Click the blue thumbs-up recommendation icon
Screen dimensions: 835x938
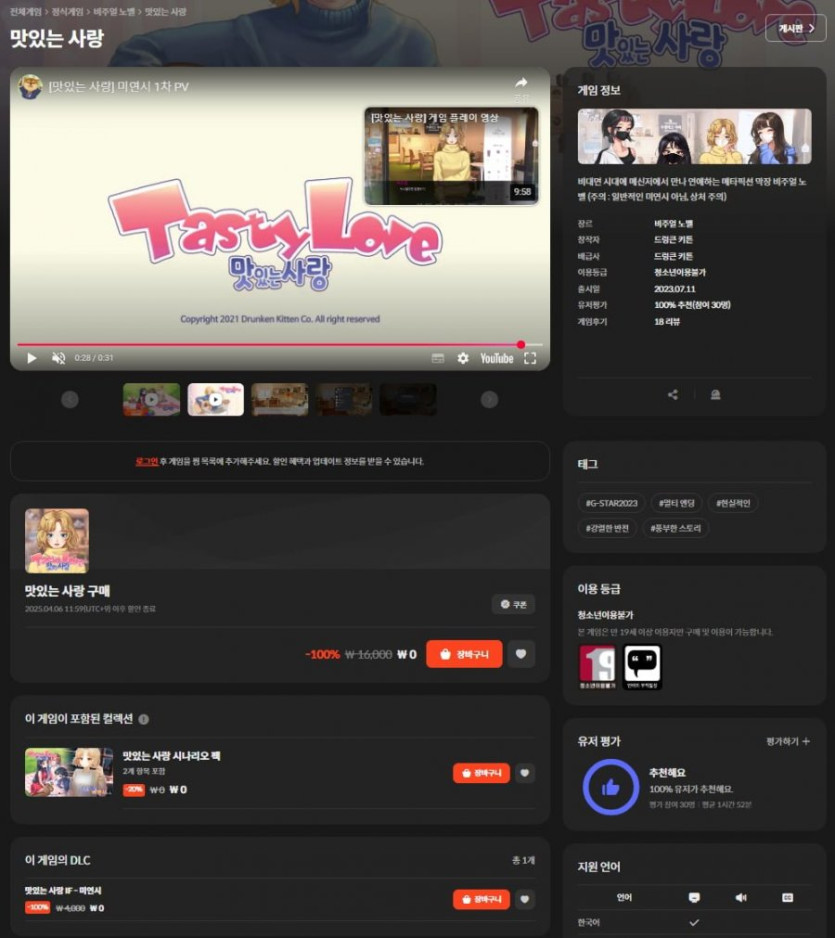coord(611,787)
